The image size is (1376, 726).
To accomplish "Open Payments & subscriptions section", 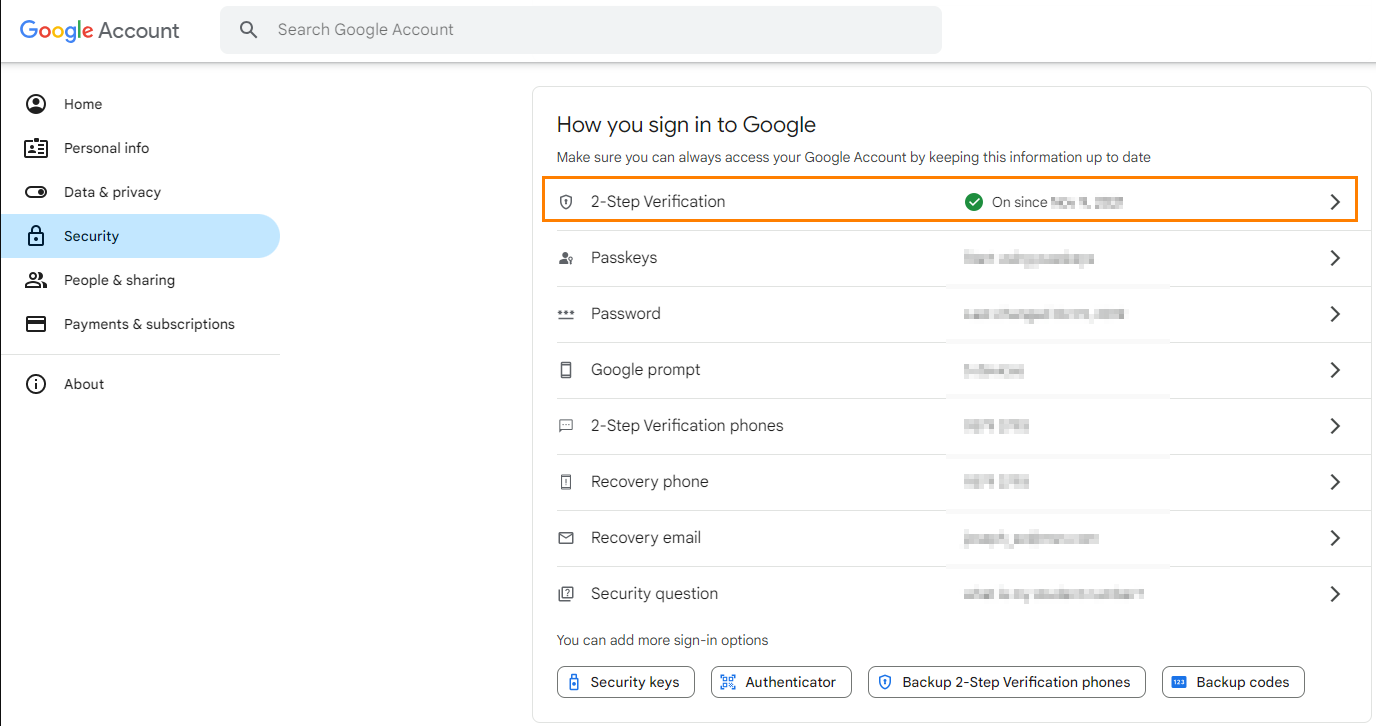I will coord(140,324).
